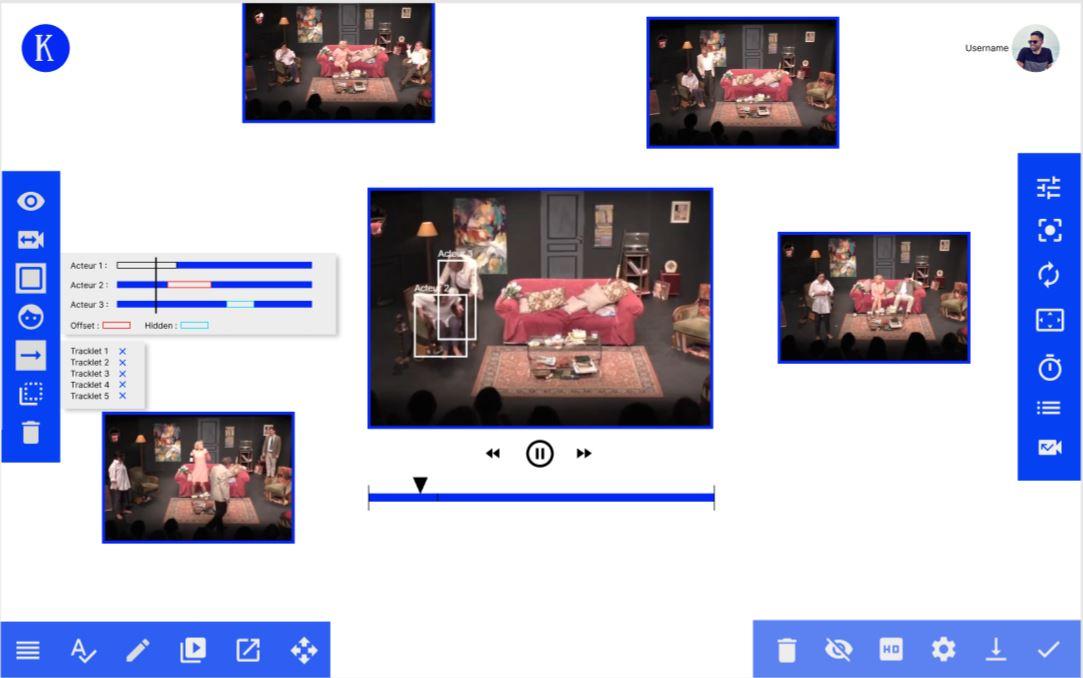This screenshot has width=1083, height=678.
Task: Click the fast-forward button
Action: click(x=584, y=454)
